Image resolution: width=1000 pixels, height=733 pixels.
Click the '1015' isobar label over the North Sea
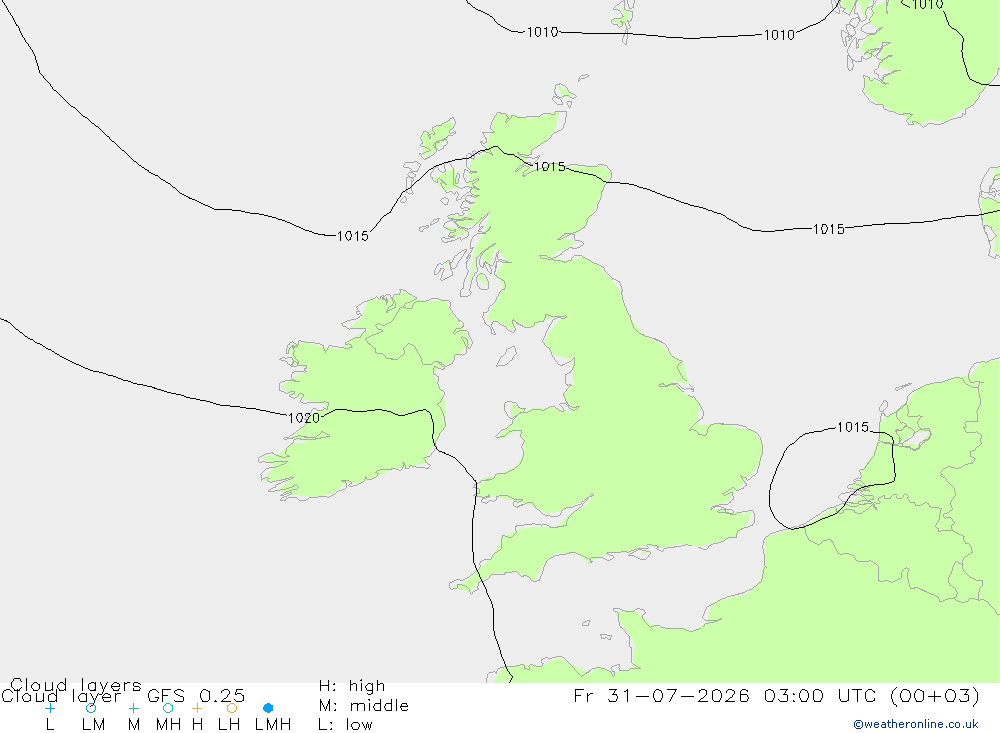pyautogui.click(x=828, y=229)
